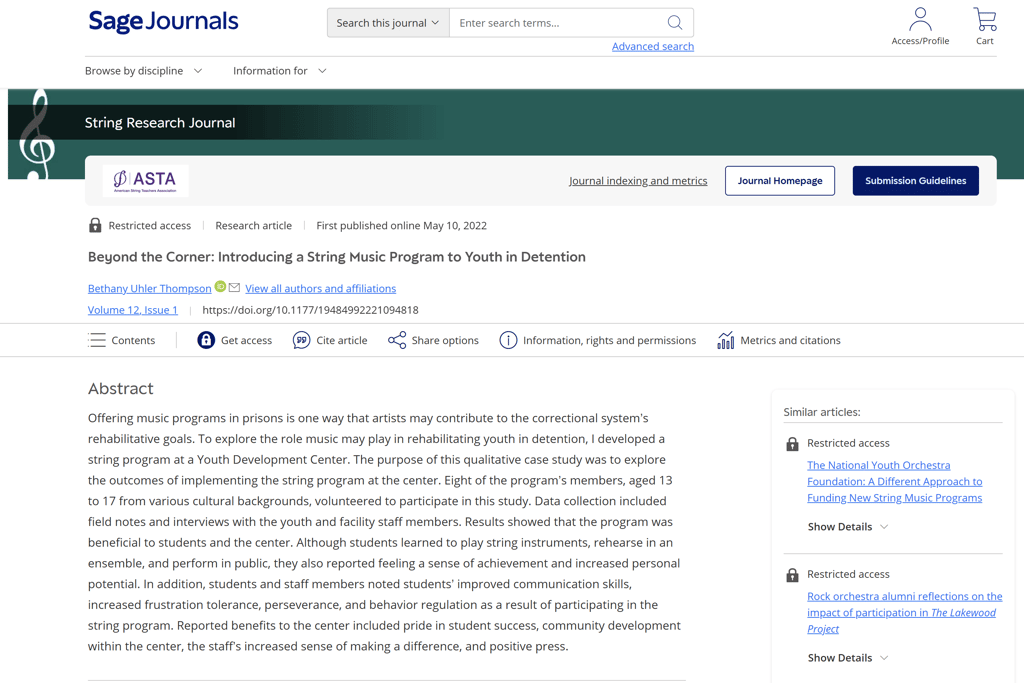
Task: Click the Cite article quote icon
Action: [301, 340]
